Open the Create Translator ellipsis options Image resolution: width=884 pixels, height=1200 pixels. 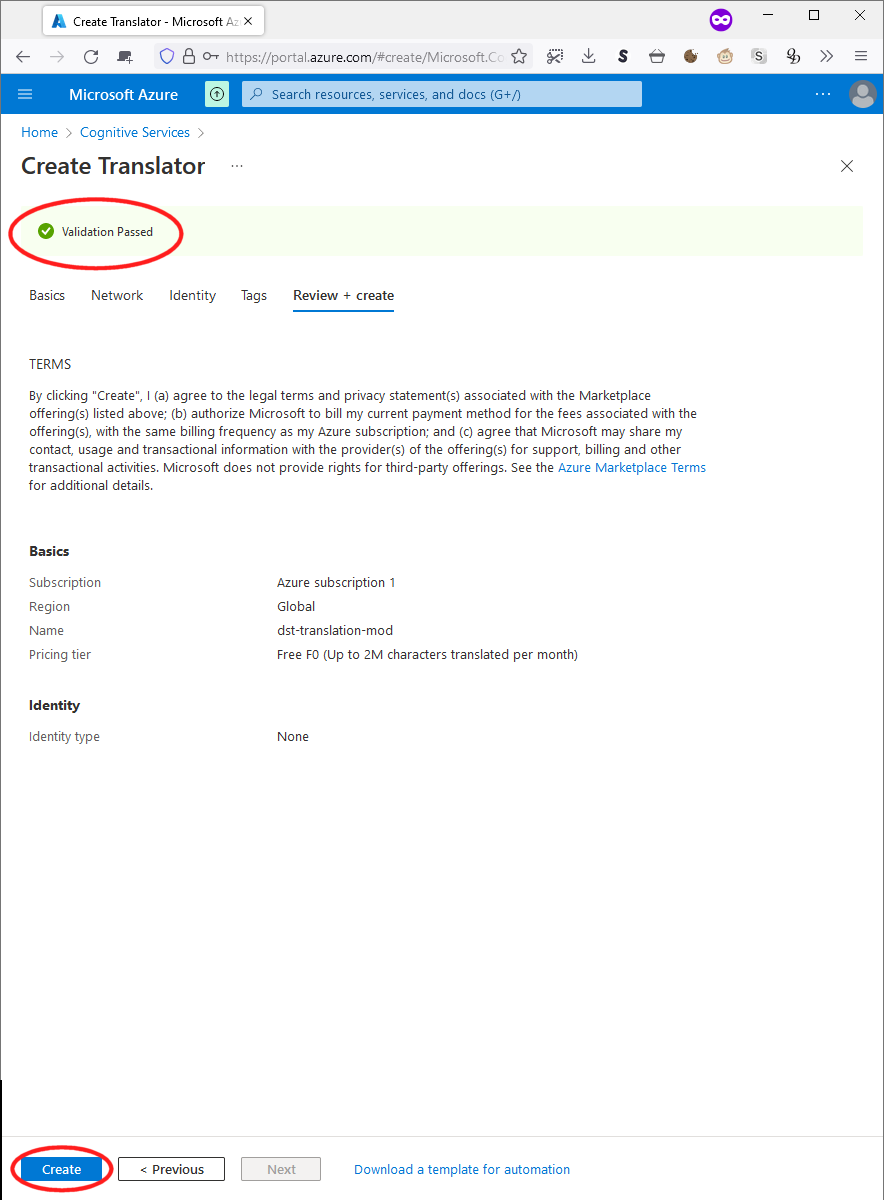(237, 166)
